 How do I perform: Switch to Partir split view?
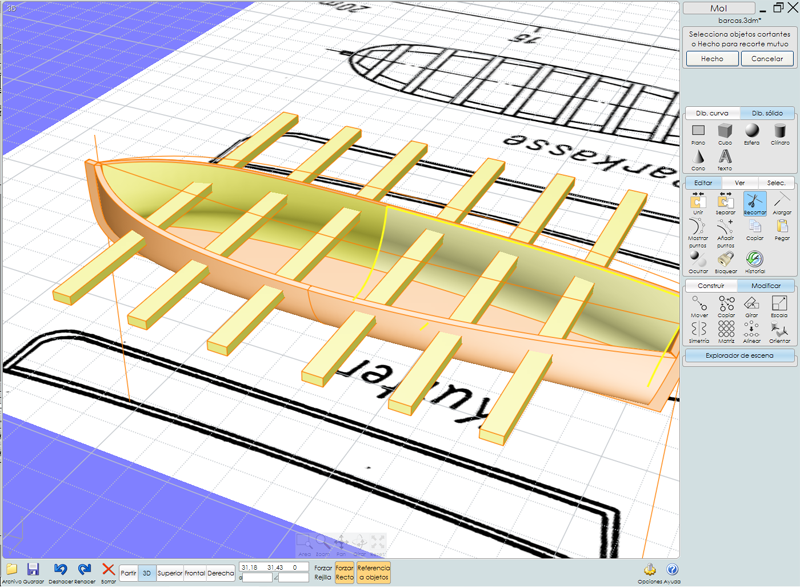pyautogui.click(x=129, y=573)
